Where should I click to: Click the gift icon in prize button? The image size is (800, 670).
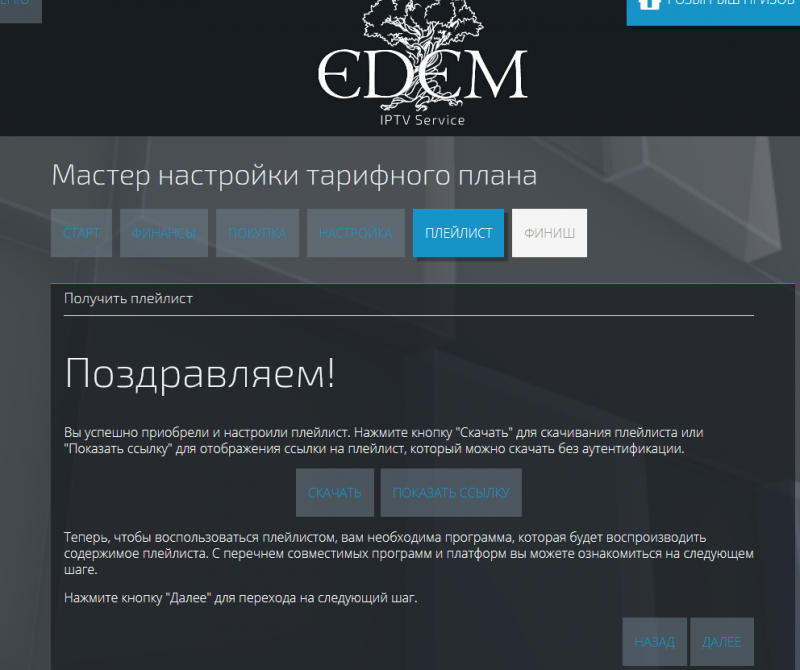[649, 3]
